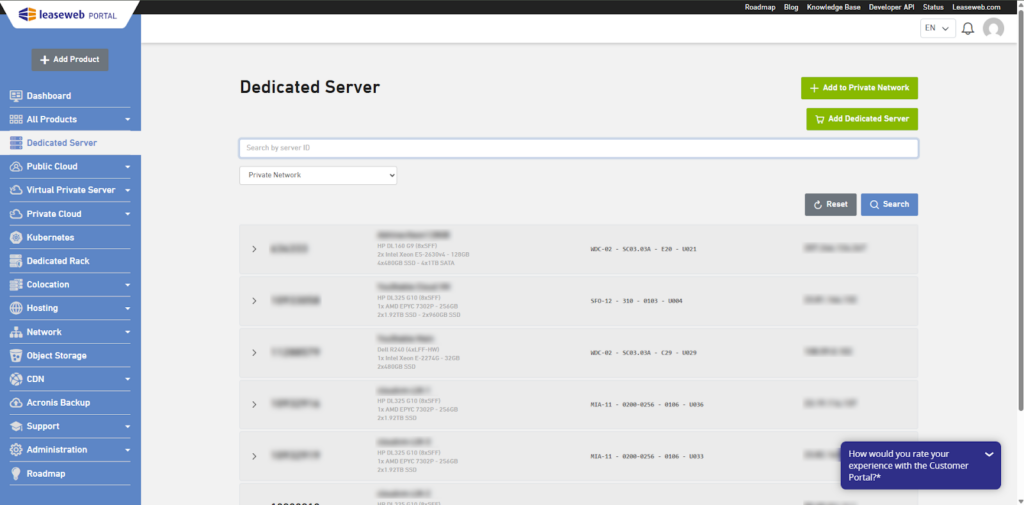Expand the MIA-11 U036 server row
Screen dimensions: 1024x505
click(255, 404)
